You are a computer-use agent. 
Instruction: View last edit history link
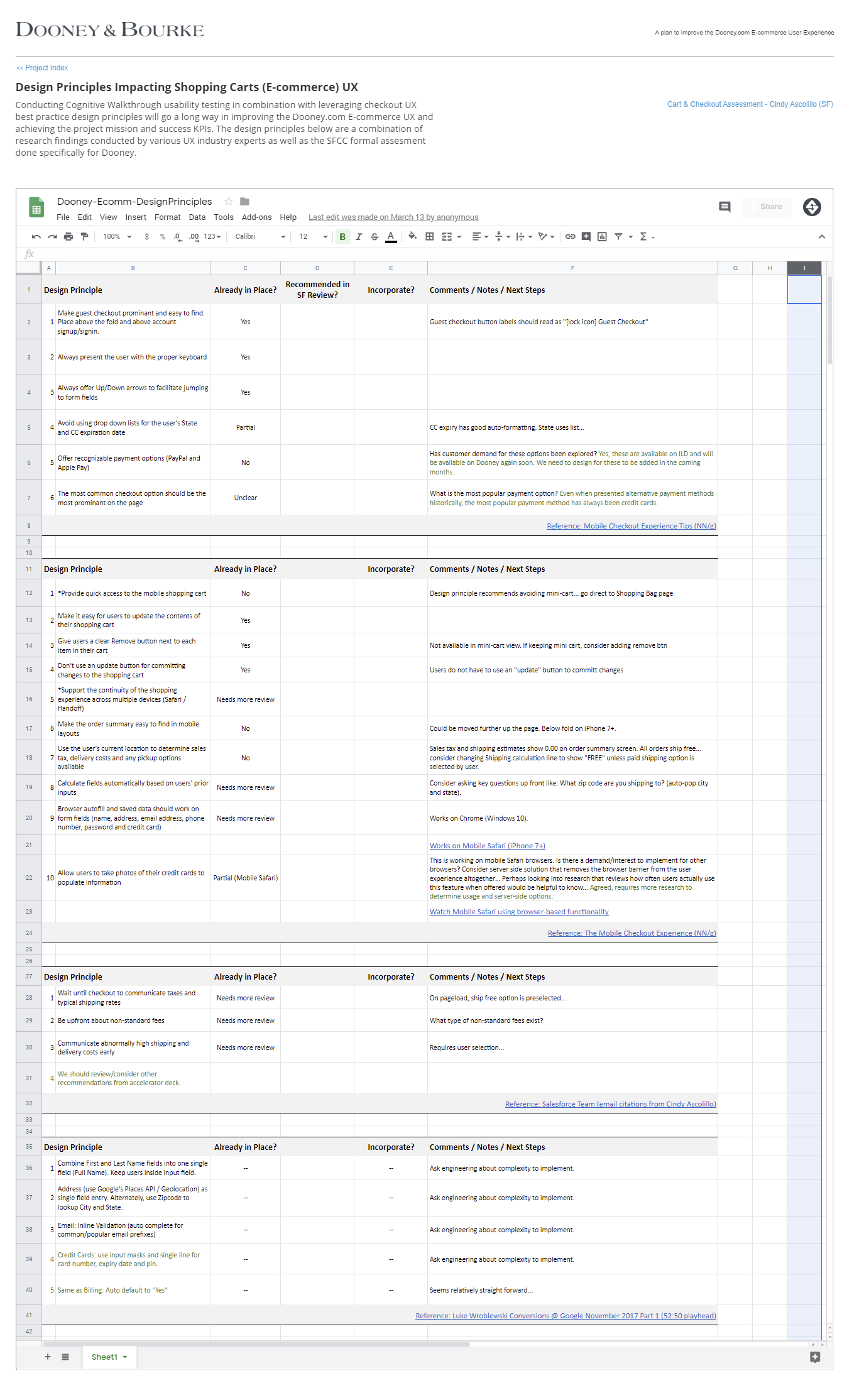point(393,217)
